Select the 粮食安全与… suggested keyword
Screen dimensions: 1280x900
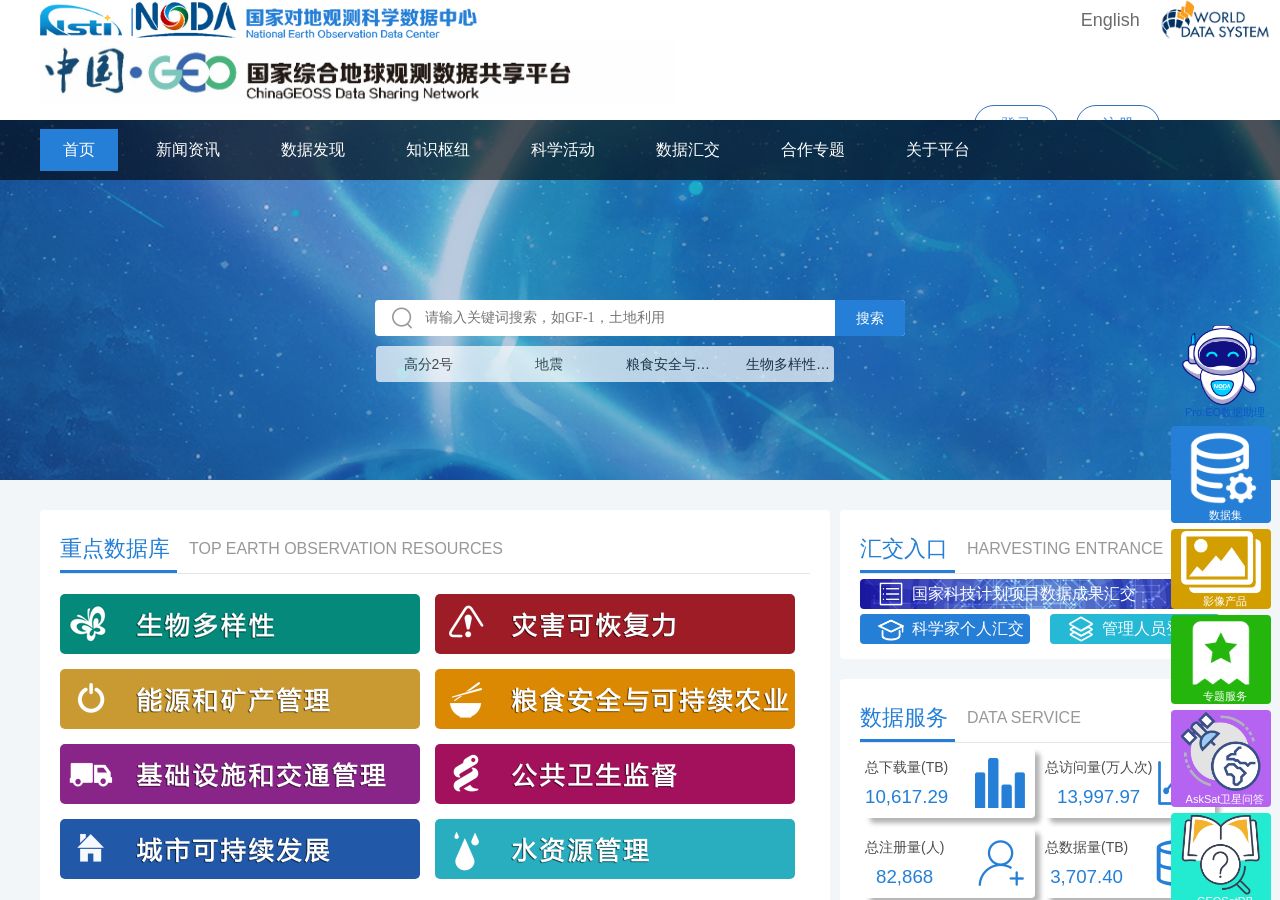point(668,364)
